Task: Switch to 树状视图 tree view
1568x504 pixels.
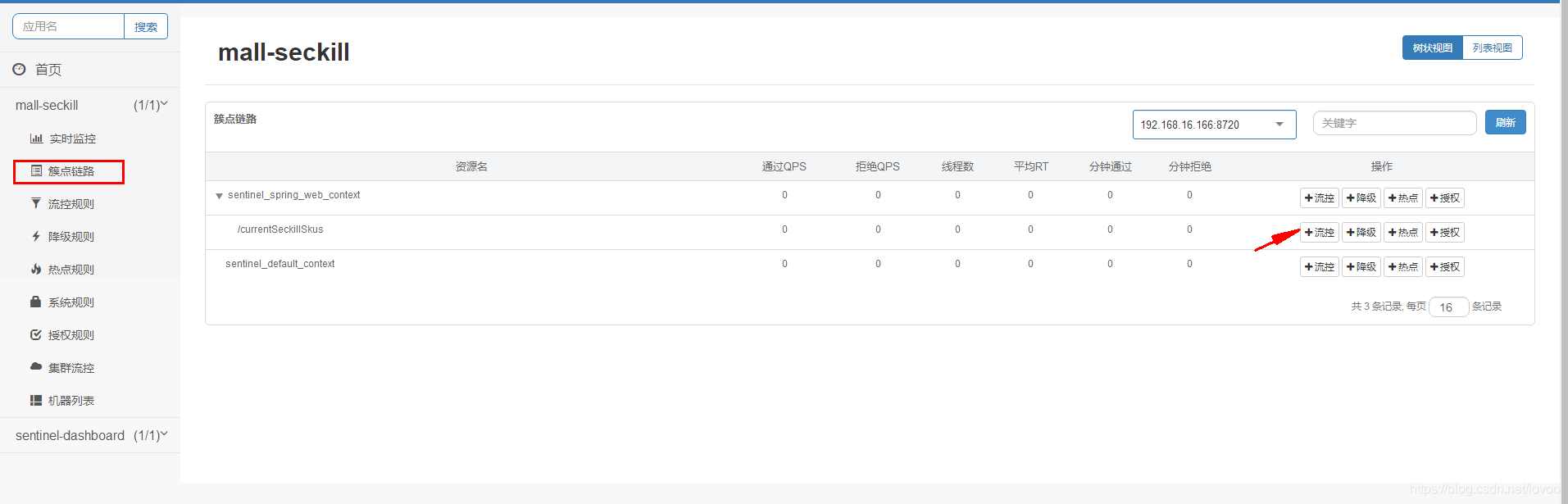Action: [1432, 48]
